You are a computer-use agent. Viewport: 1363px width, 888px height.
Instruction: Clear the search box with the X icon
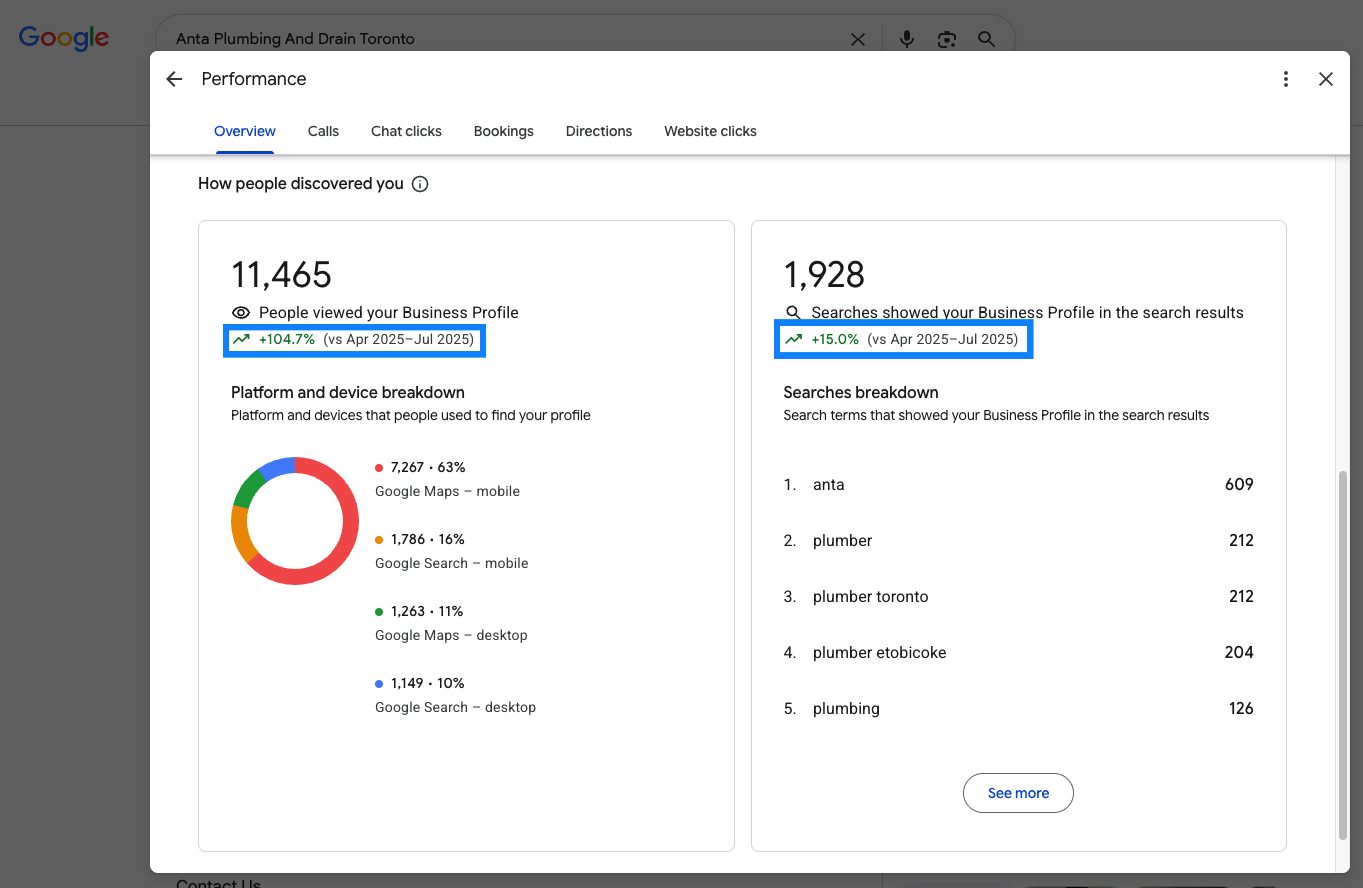[858, 39]
